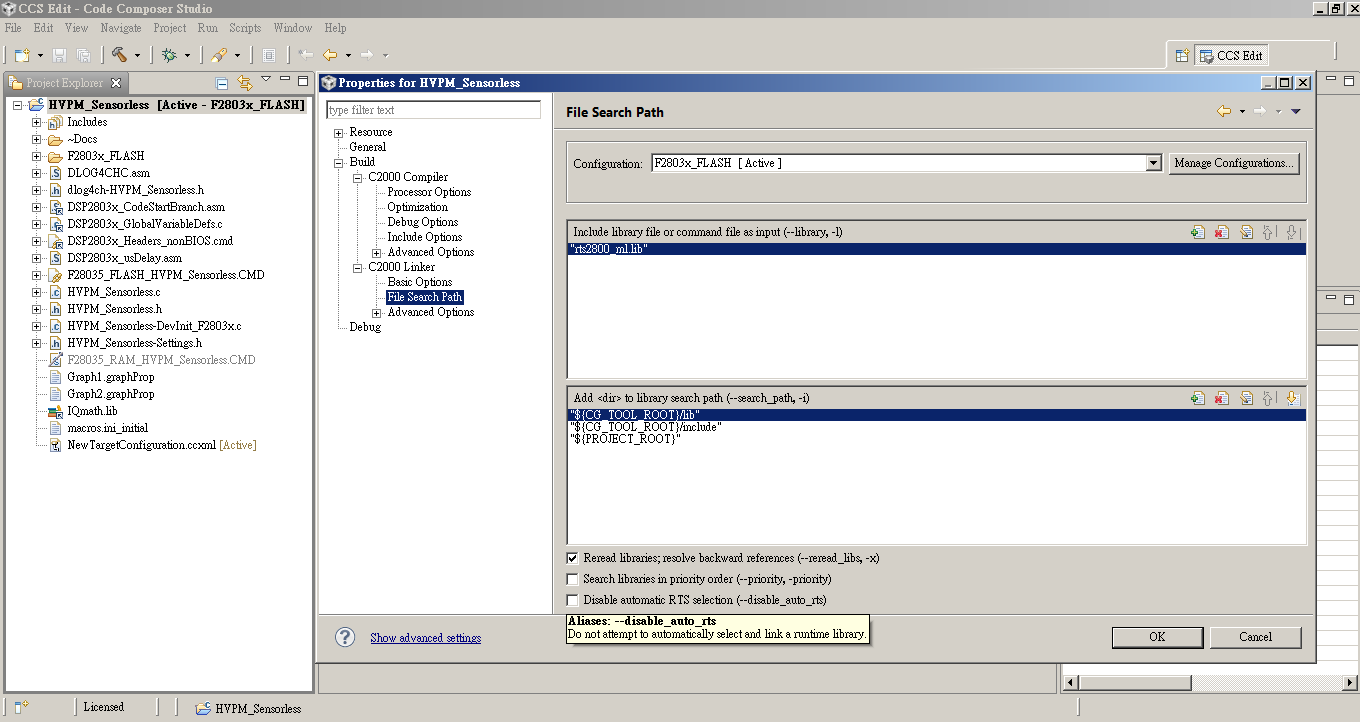Viewport: 1360px width, 722px height.
Task: Collapse the C2000 Compiler node
Action: pos(358,177)
